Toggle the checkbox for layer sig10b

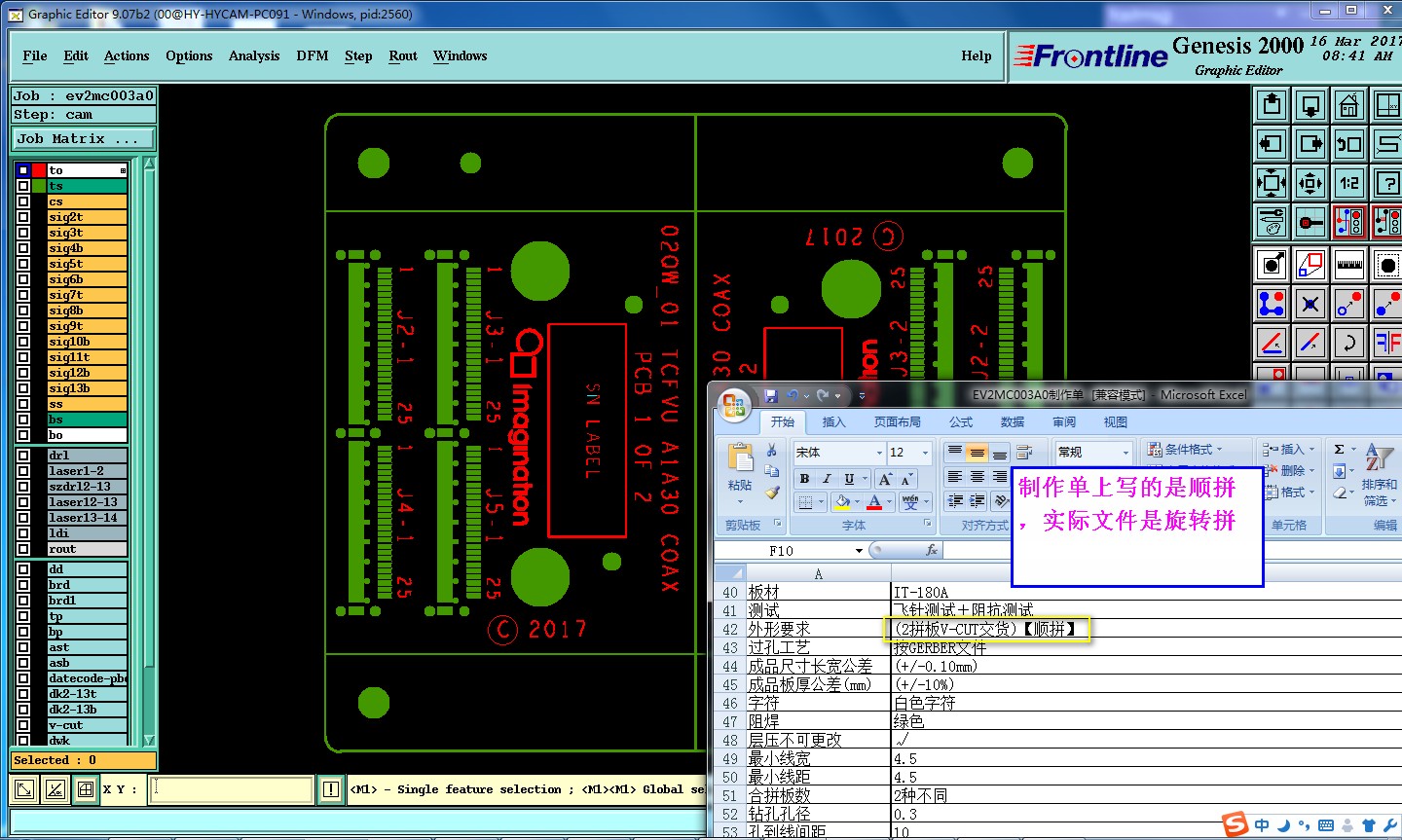pyautogui.click(x=23, y=342)
